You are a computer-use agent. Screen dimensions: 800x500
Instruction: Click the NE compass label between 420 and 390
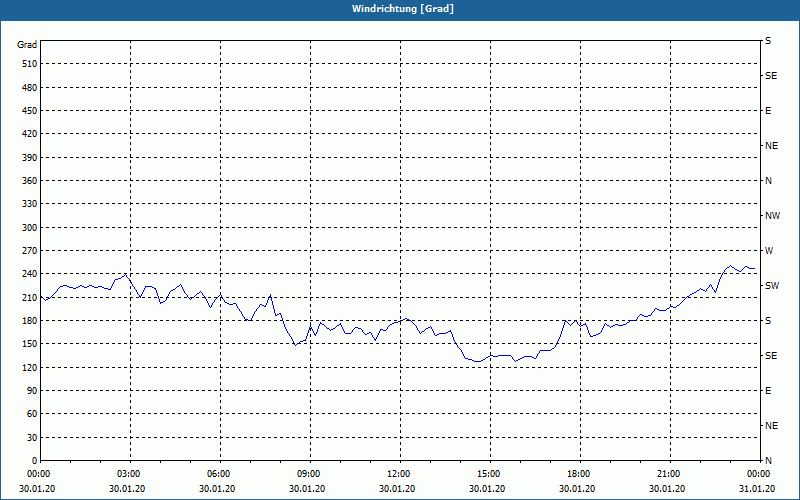click(771, 146)
